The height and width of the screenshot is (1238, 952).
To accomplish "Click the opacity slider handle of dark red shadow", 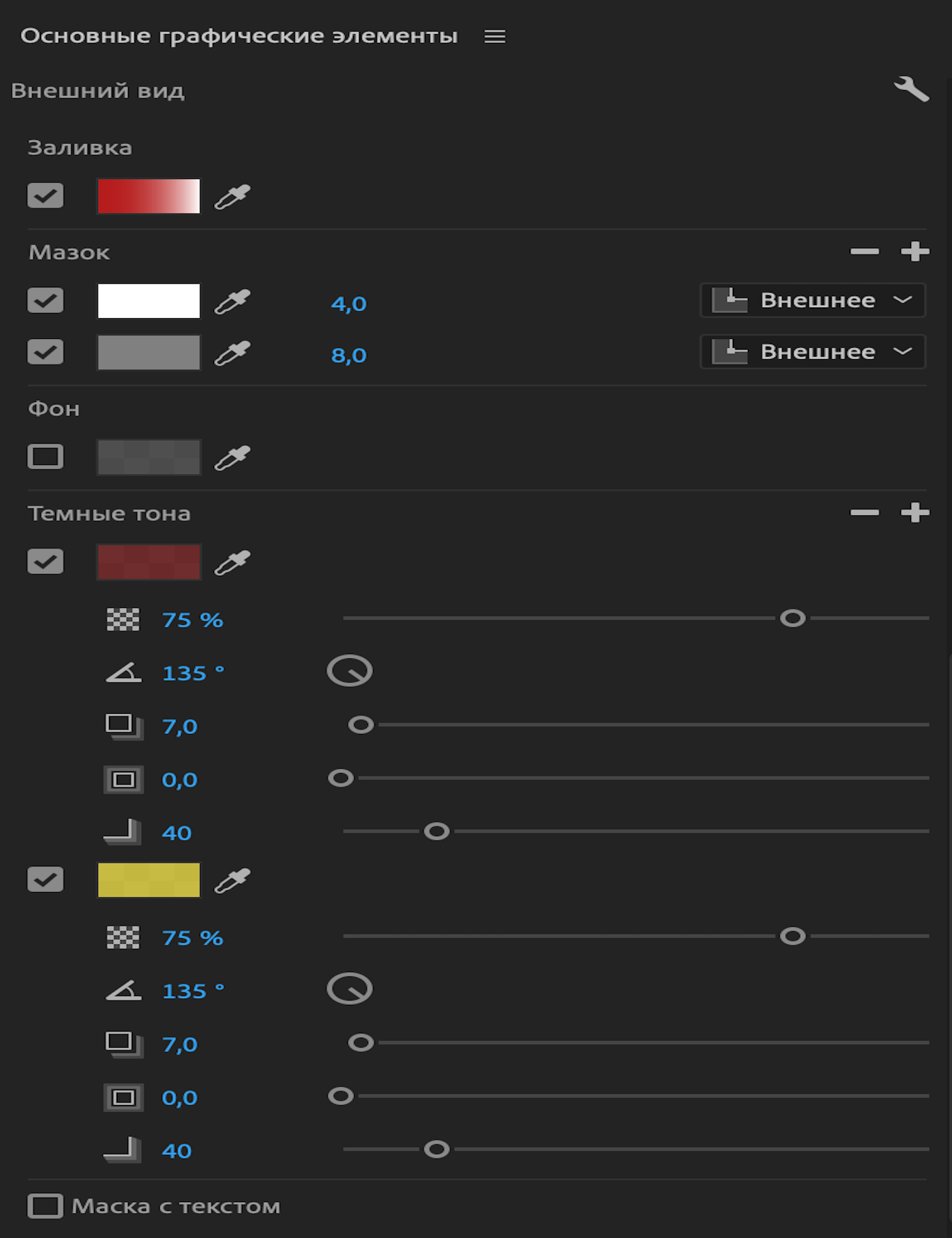I will (793, 619).
